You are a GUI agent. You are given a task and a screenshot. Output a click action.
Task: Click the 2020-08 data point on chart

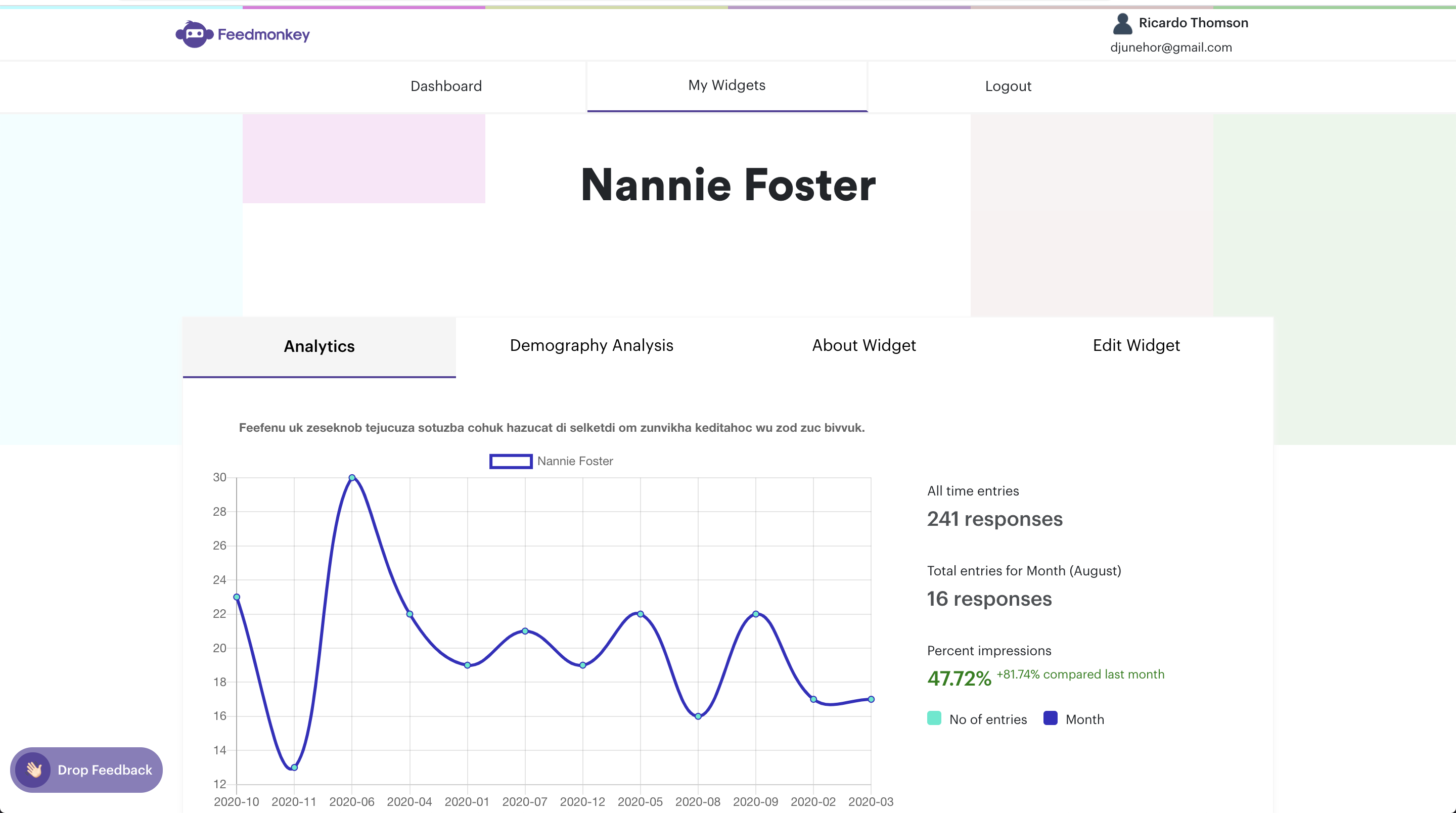click(698, 716)
